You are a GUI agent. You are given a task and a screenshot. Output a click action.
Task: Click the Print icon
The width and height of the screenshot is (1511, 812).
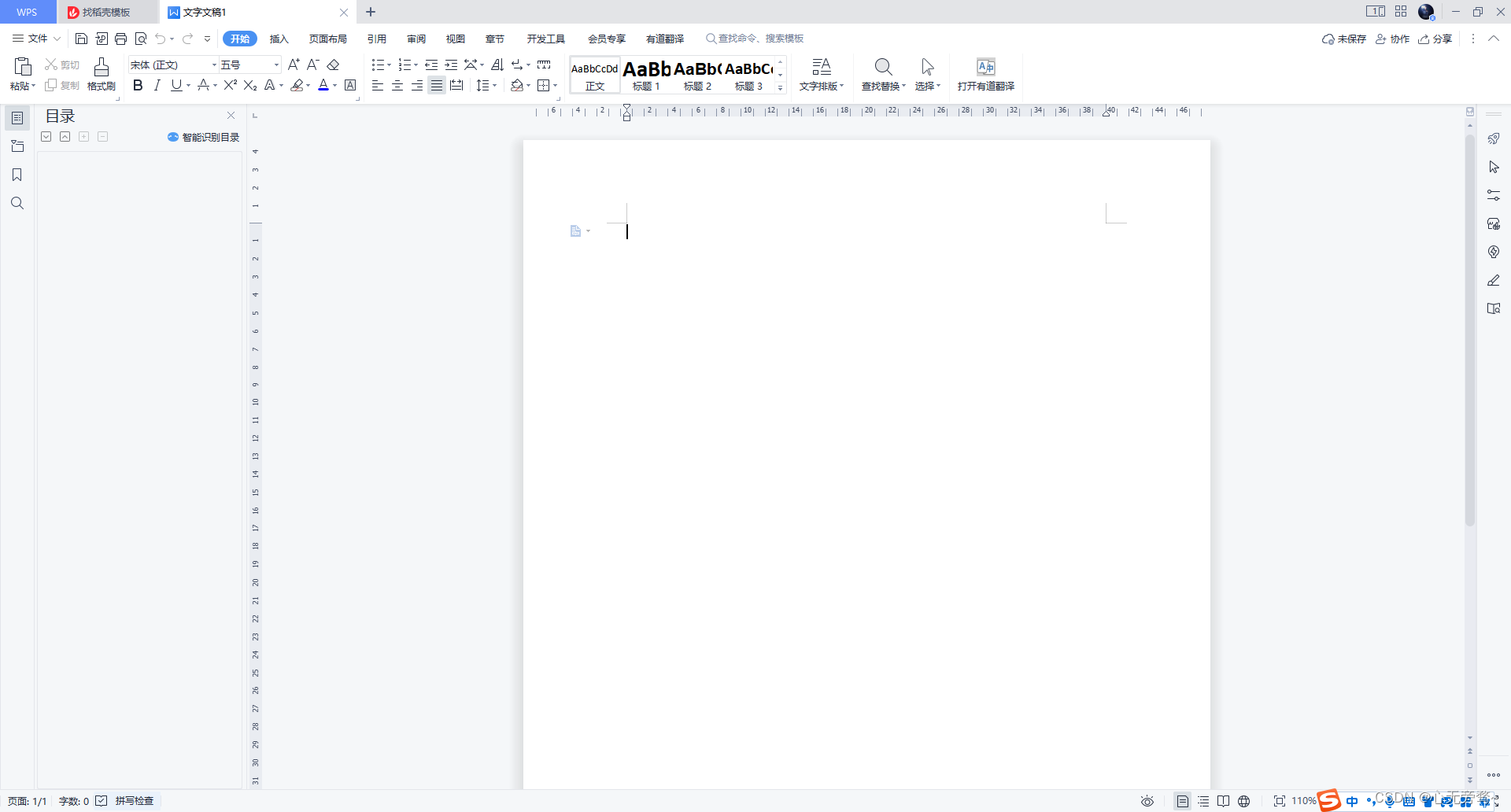(120, 39)
